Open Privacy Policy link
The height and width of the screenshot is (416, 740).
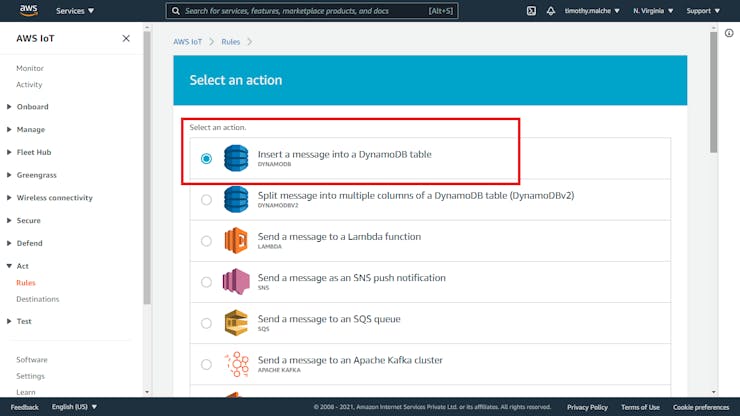click(587, 407)
